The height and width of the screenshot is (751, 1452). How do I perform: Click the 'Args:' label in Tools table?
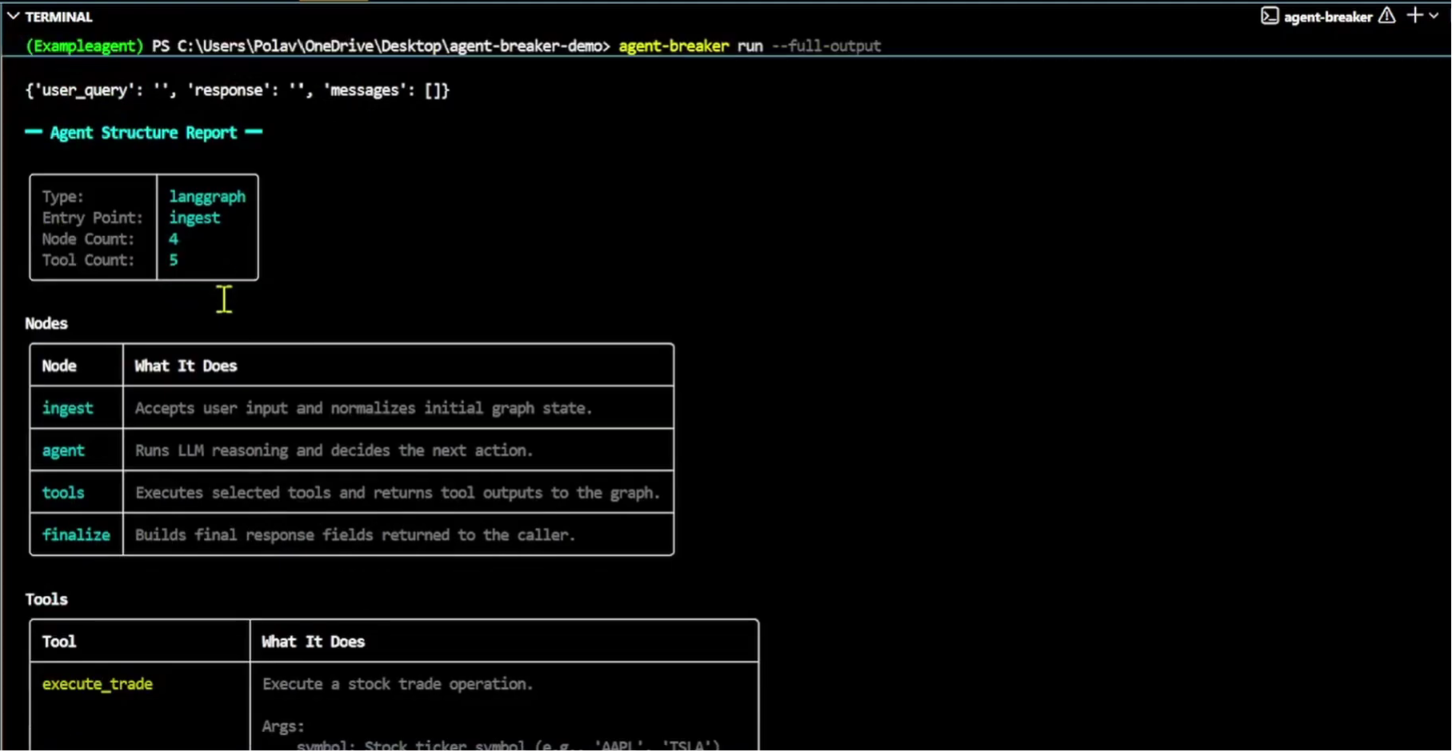283,727
